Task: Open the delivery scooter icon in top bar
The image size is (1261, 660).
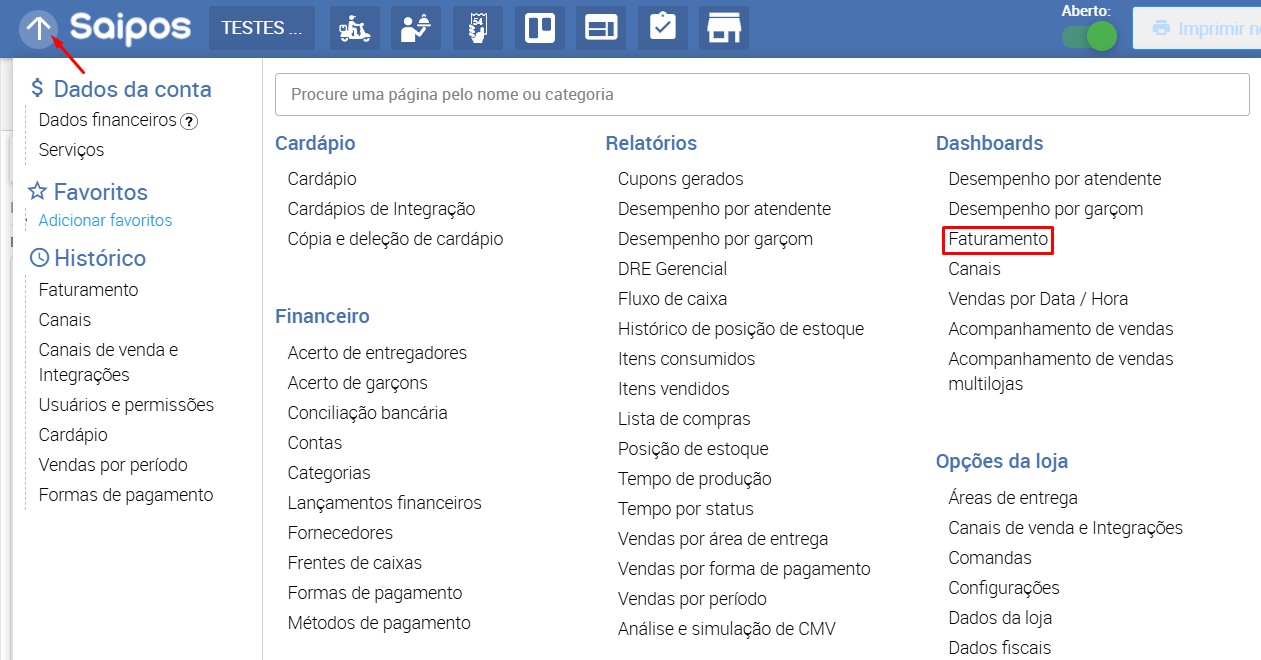Action: [355, 28]
